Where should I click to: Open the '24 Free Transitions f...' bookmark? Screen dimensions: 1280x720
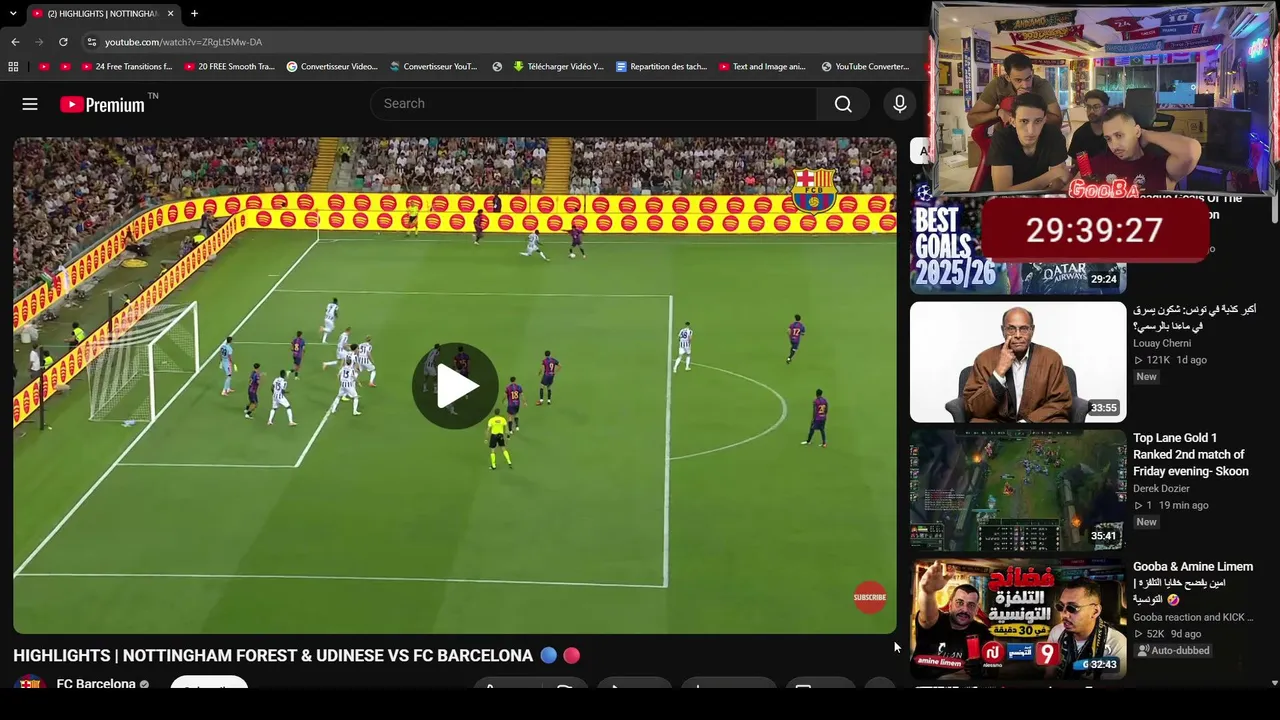point(127,67)
